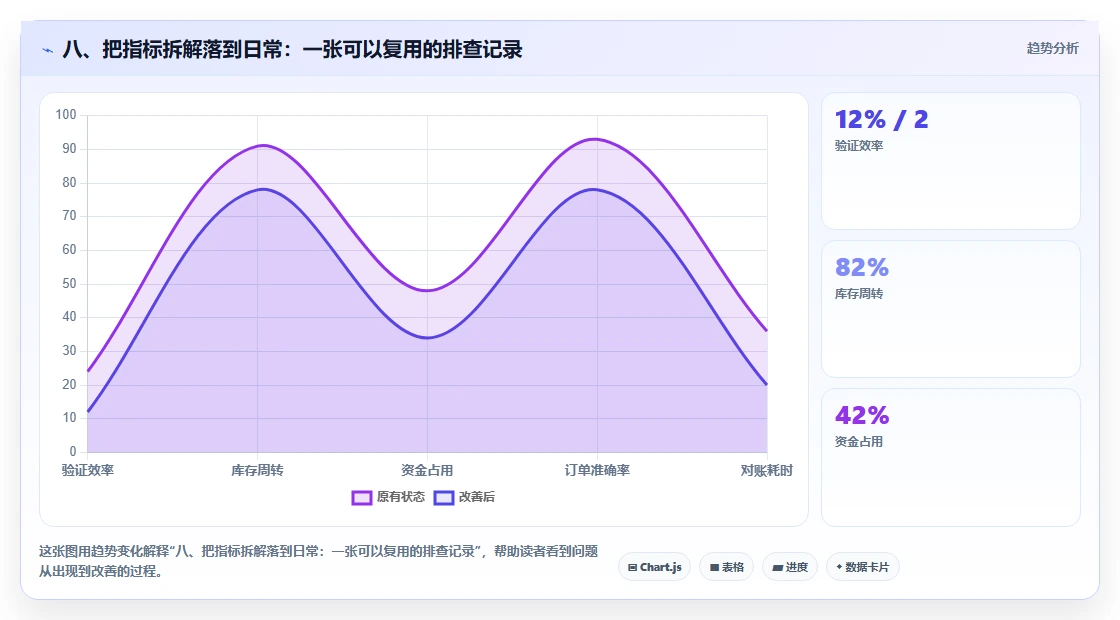Screen dimensions: 1120x620
Task: Click the 资金占用 x-axis label
Action: 427,471
